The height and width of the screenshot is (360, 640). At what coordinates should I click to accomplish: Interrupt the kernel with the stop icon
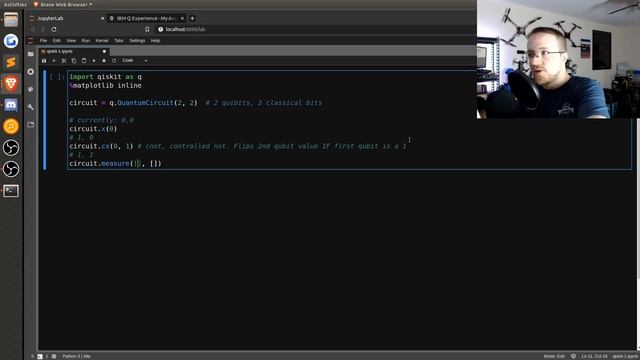[x=104, y=60]
